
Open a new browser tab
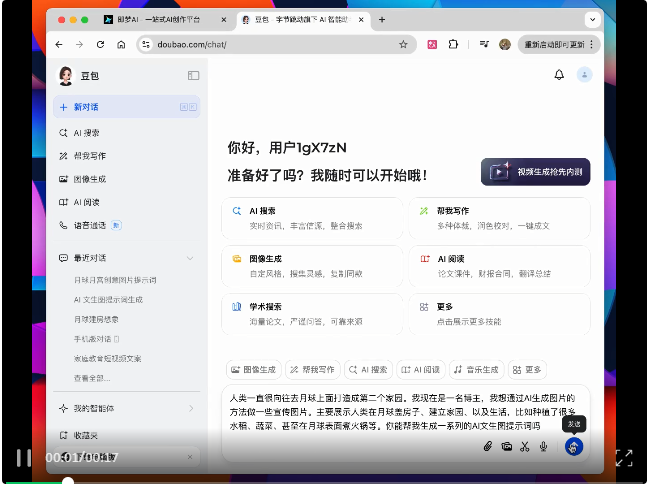pyautogui.click(x=382, y=19)
